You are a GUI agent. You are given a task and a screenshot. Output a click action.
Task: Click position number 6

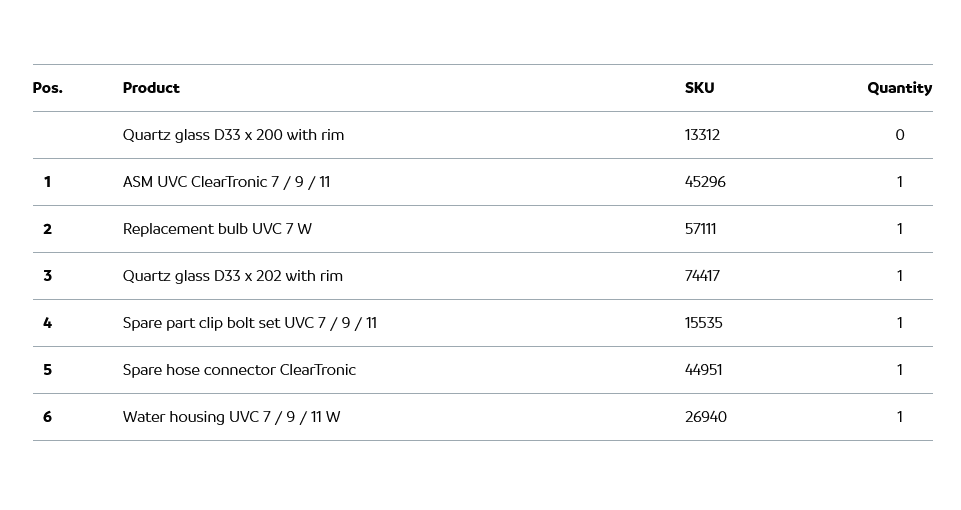tap(47, 417)
